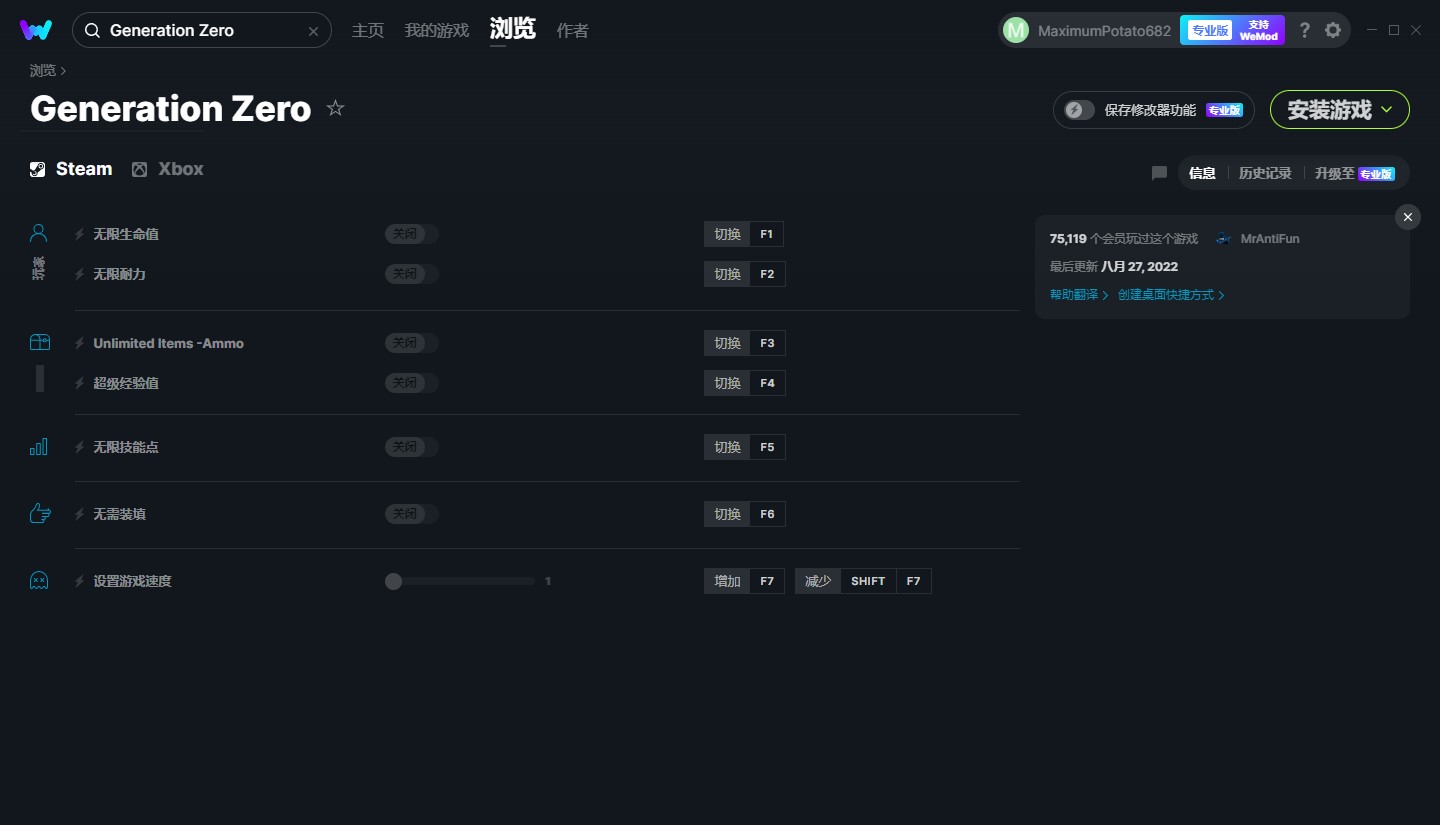Viewport: 1440px width, 825px height.
Task: Favorite Generation Zero with the star icon
Action: pos(335,108)
